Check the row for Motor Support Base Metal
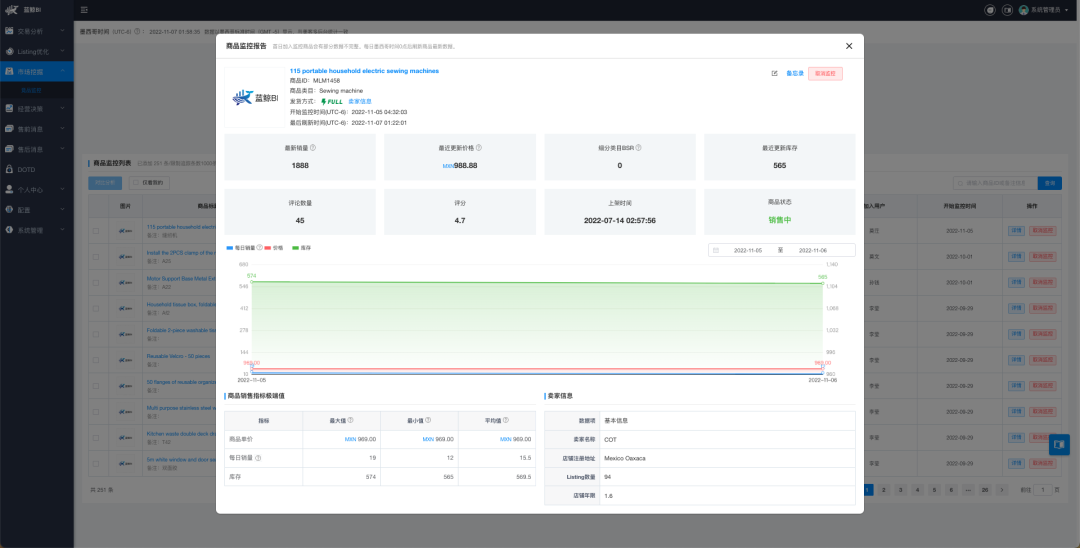This screenshot has width=1080, height=548. (x=96, y=282)
